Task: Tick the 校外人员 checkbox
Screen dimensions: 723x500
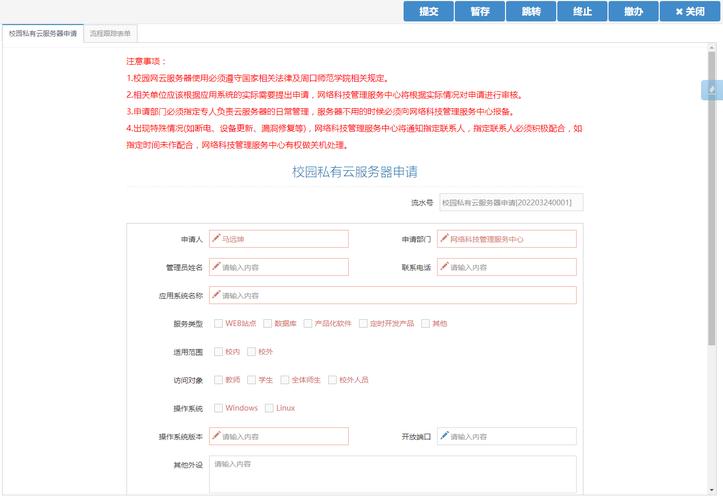Action: tap(332, 380)
